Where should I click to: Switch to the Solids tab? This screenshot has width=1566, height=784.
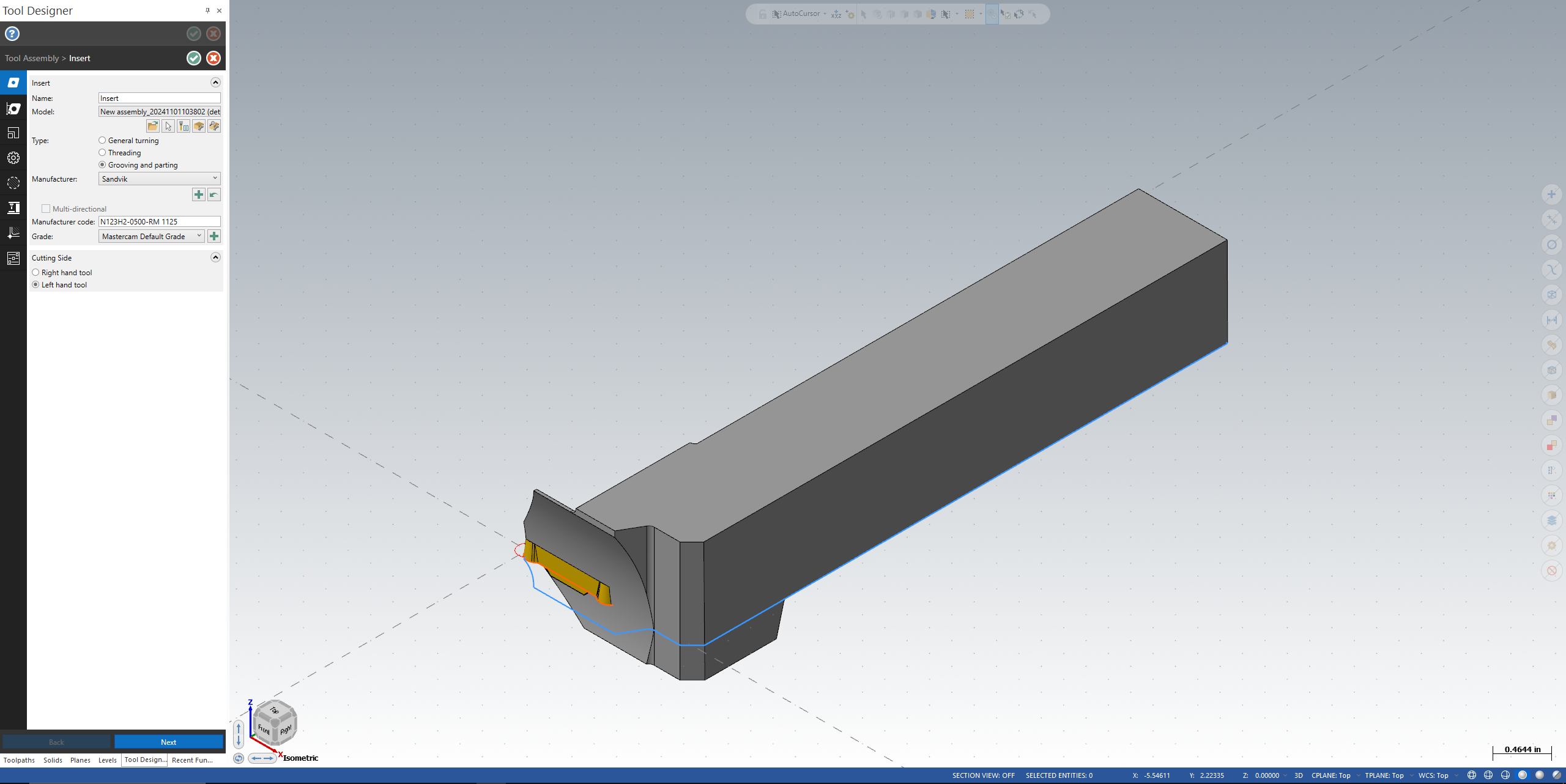click(53, 760)
